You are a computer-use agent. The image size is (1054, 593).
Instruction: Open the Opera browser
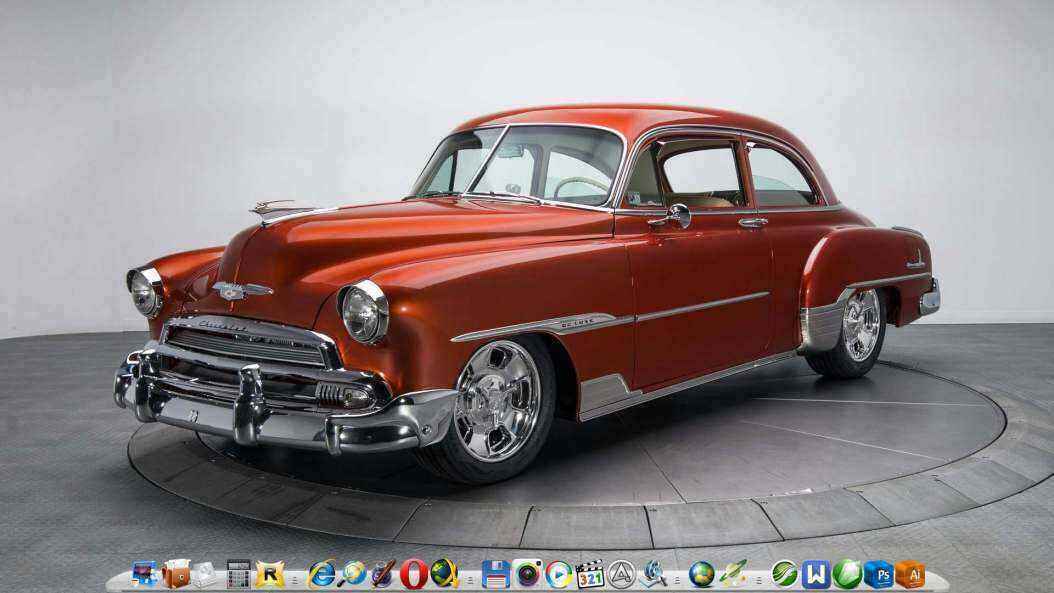pyautogui.click(x=413, y=574)
